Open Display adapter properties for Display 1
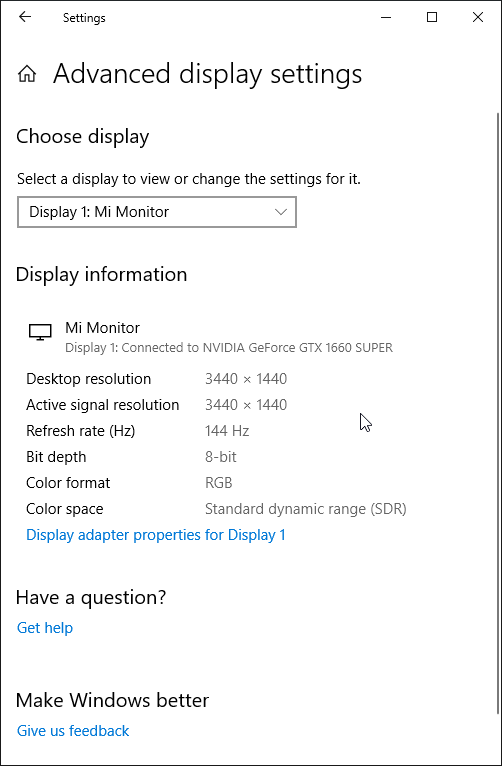The image size is (502, 766). click(x=156, y=535)
